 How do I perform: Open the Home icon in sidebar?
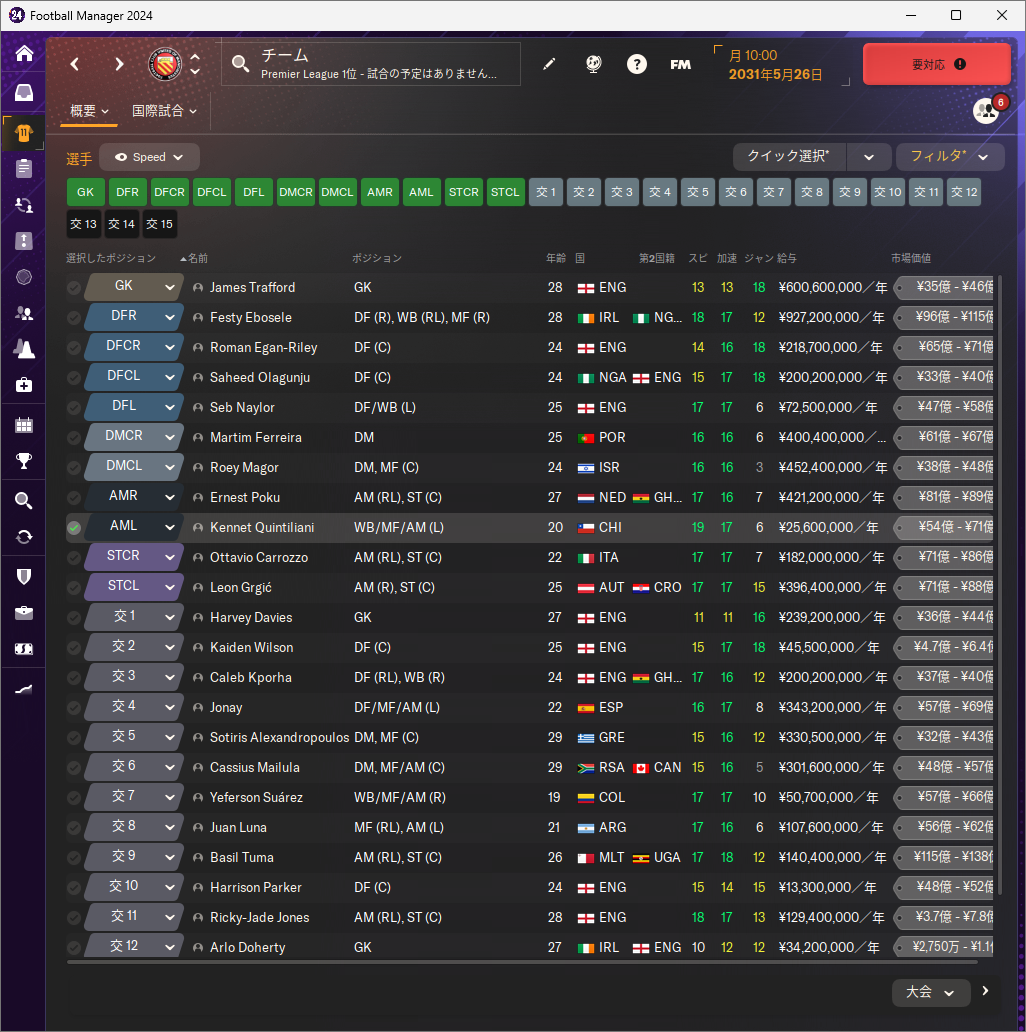click(24, 53)
